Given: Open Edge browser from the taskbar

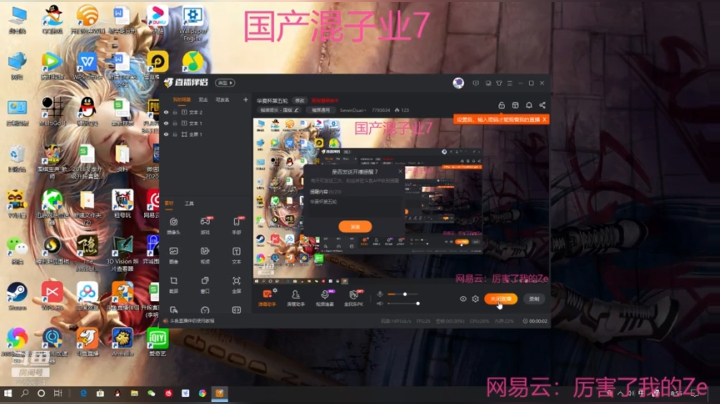Looking at the screenshot, I should click(x=84, y=393).
